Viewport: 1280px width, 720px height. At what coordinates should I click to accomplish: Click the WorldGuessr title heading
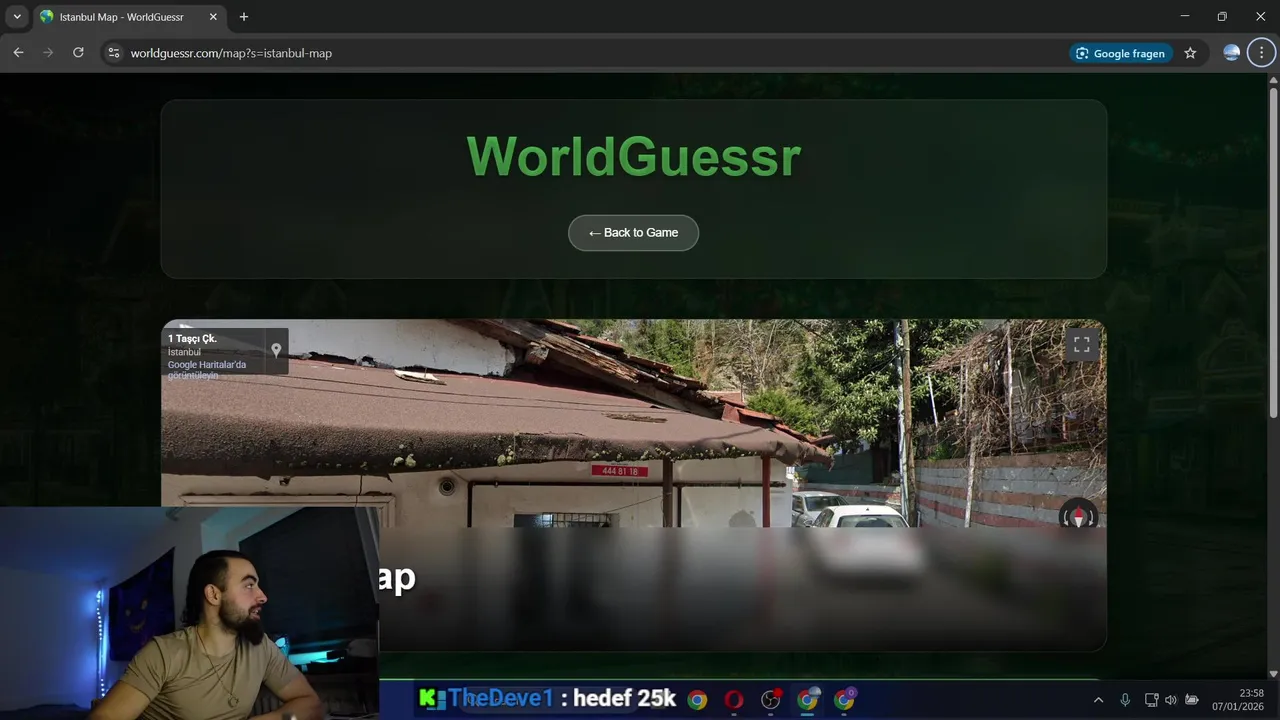pyautogui.click(x=633, y=157)
